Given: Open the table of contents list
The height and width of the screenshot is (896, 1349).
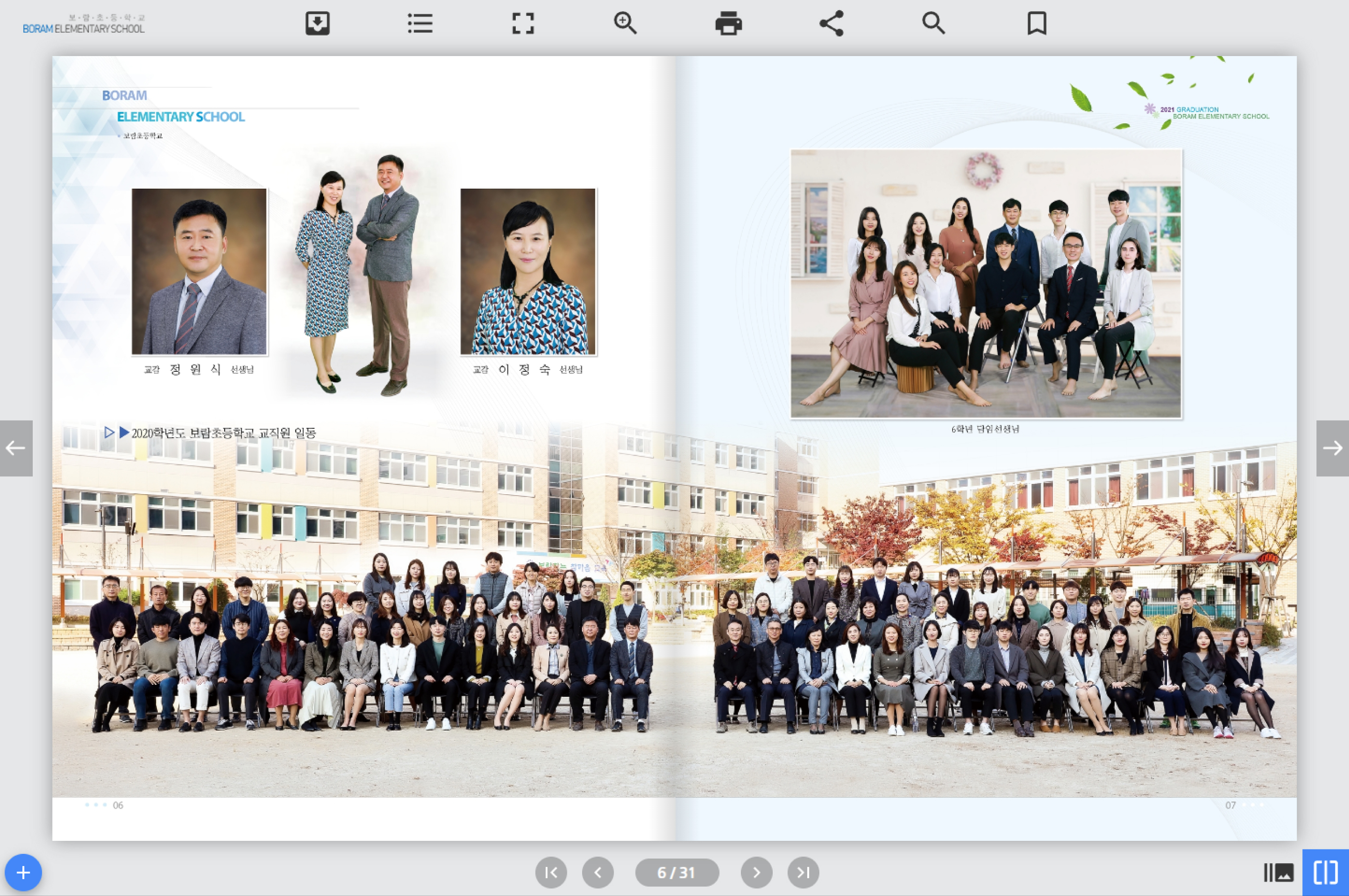Looking at the screenshot, I should 420,23.
